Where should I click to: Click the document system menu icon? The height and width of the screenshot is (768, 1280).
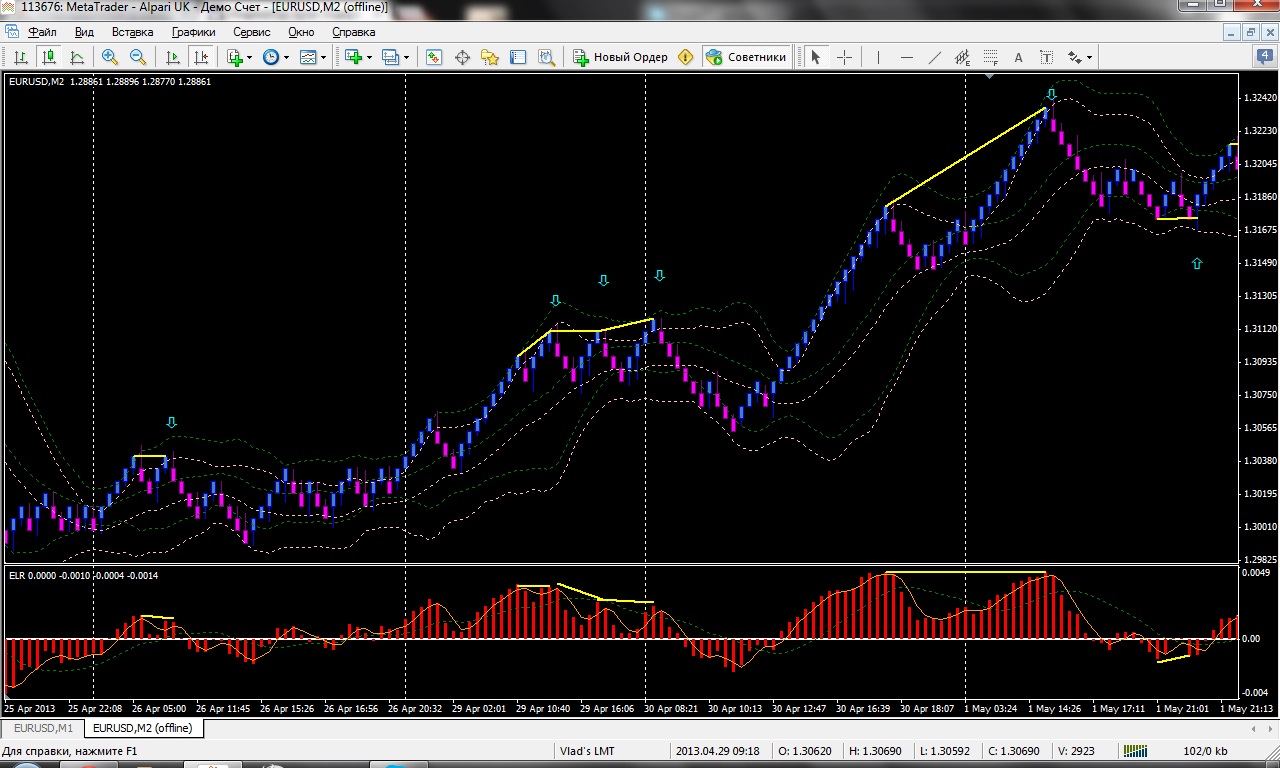(11, 32)
